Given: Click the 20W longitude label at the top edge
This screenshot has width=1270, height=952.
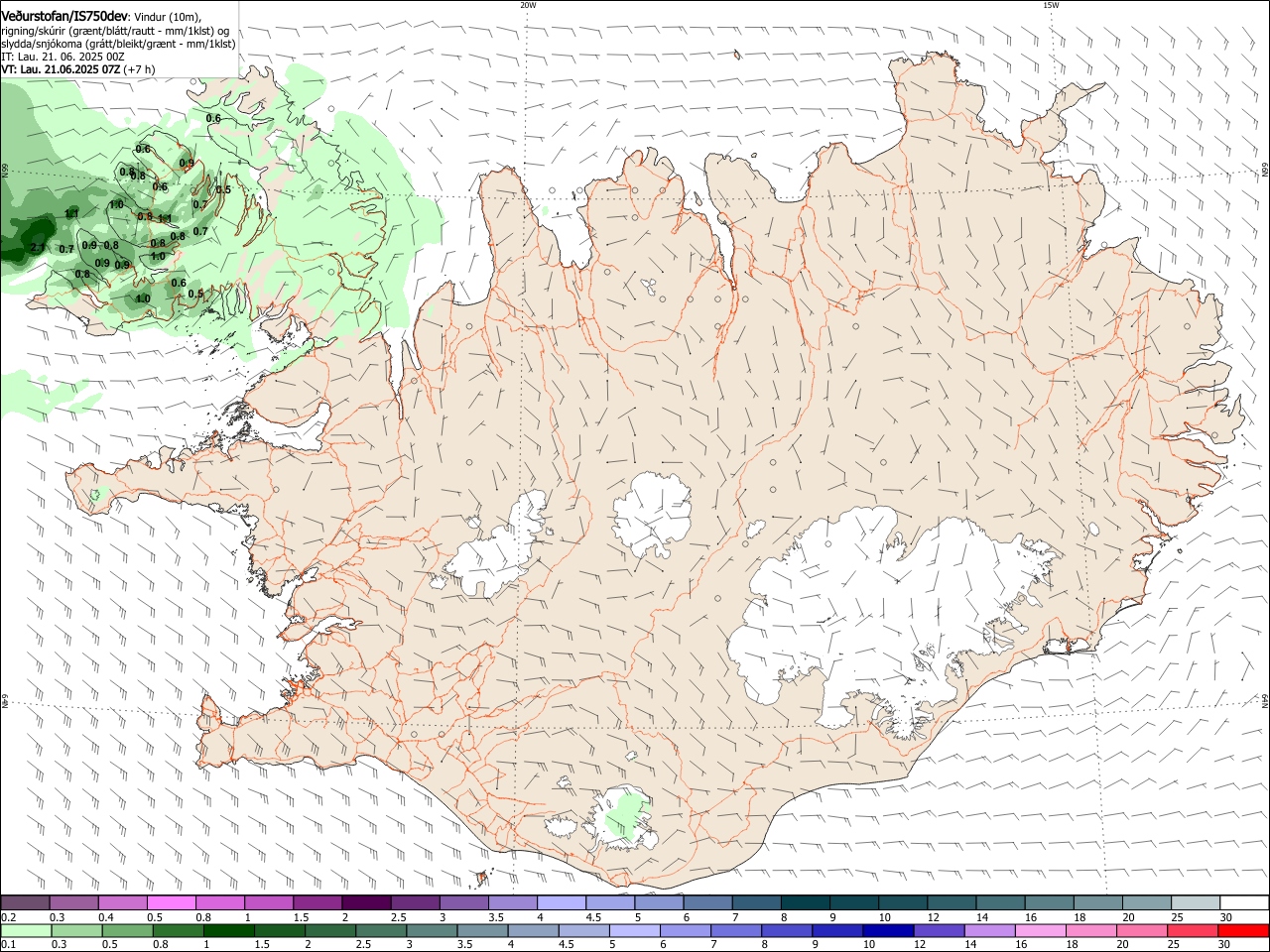Looking at the screenshot, I should coord(528,5).
